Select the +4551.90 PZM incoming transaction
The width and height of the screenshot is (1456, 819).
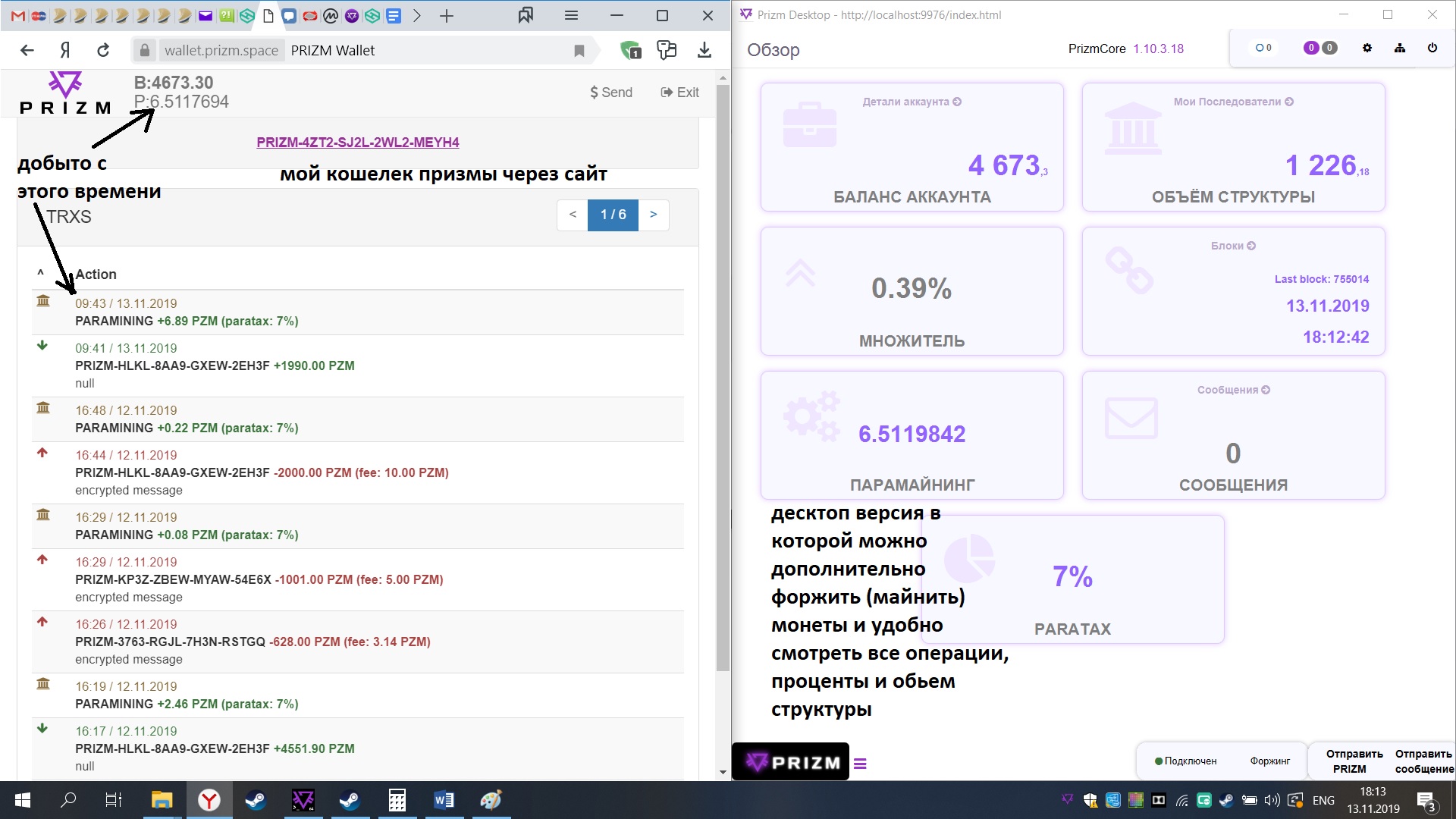(x=358, y=748)
